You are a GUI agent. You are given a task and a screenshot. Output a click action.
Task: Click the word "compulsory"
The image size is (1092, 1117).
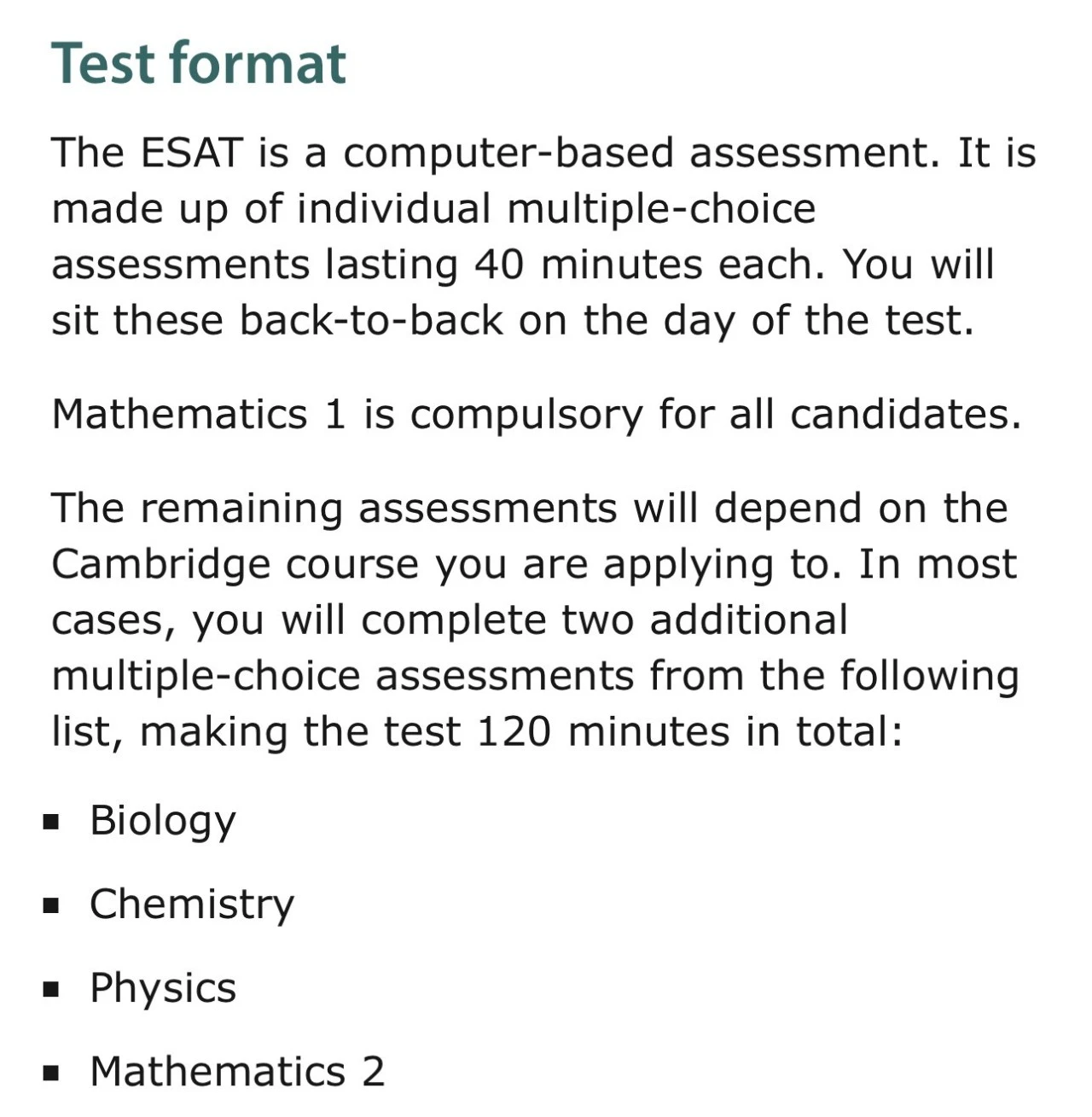526,416
